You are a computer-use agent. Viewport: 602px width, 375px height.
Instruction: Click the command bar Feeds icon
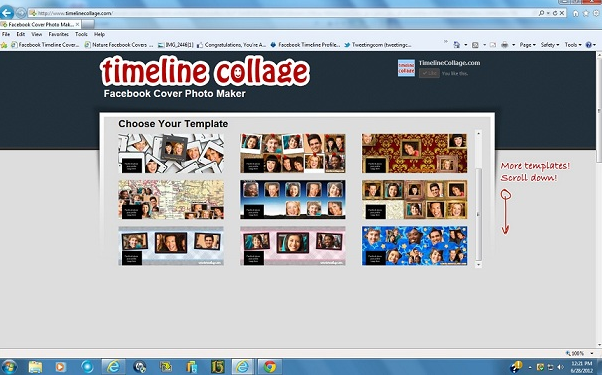pyautogui.click(x=475, y=45)
